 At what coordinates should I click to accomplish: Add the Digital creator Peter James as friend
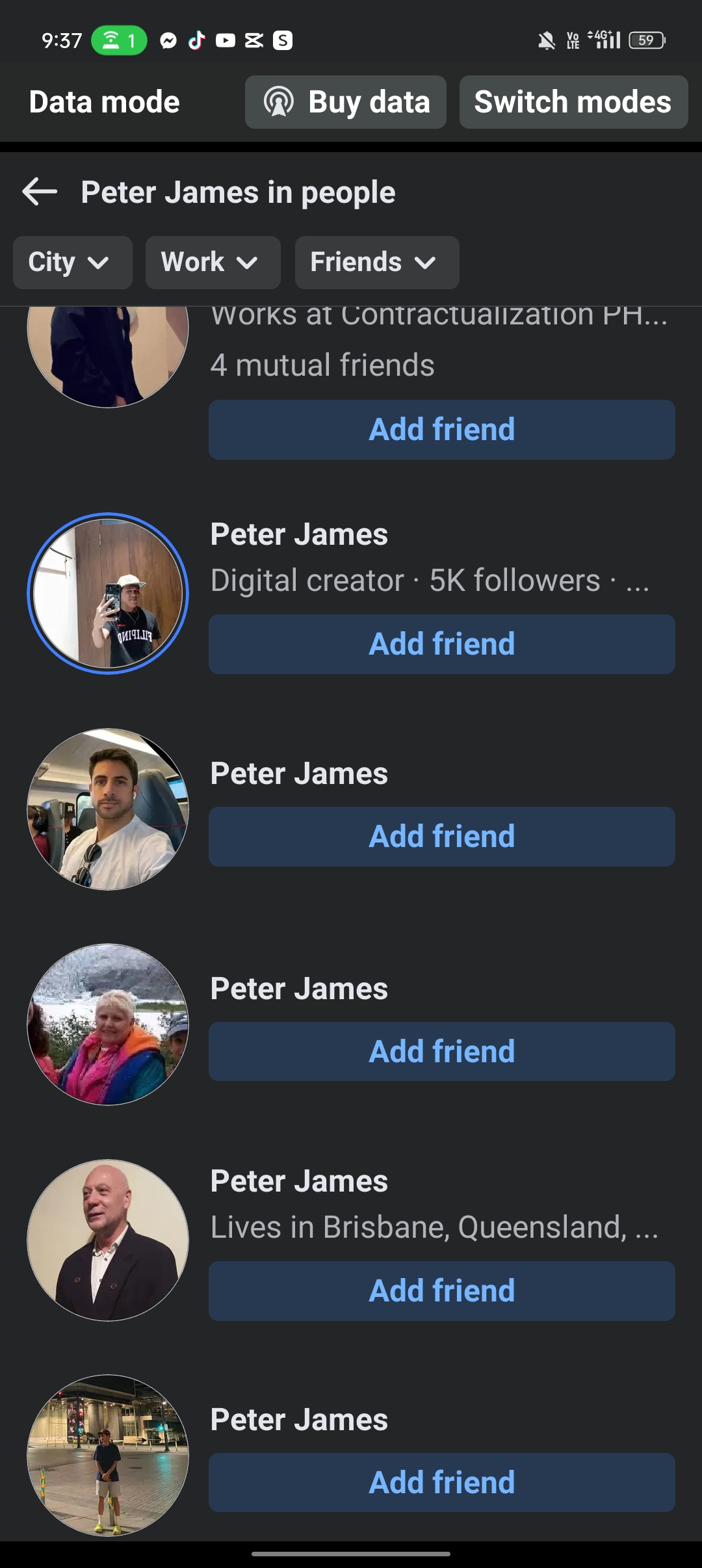click(441, 644)
